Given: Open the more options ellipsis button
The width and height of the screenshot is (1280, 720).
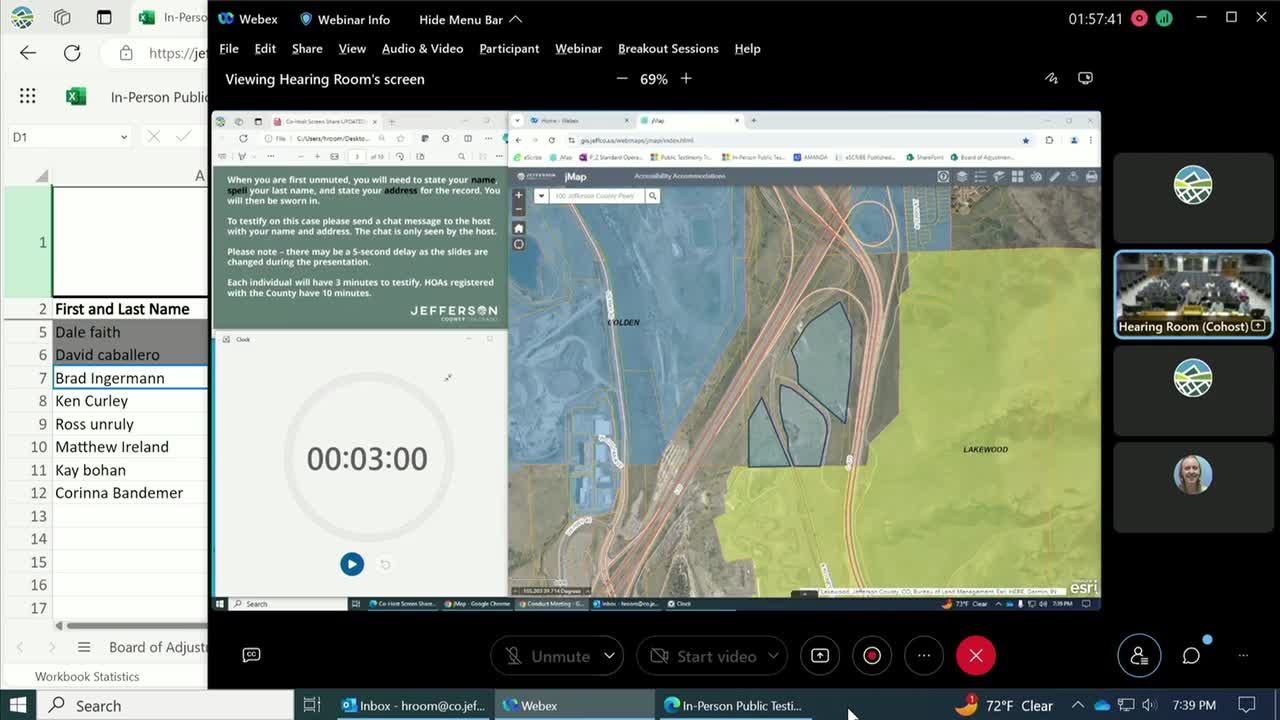Looking at the screenshot, I should pyautogui.click(x=924, y=656).
